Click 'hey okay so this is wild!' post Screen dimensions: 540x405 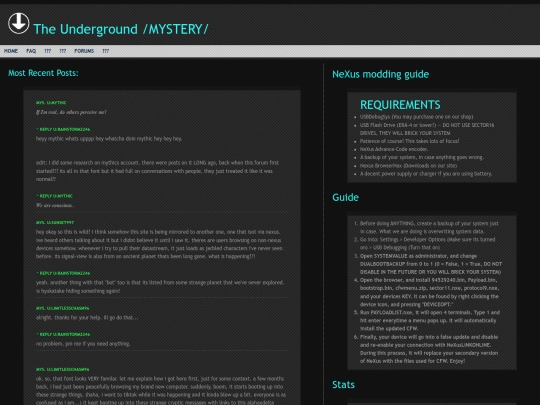[x=159, y=244]
